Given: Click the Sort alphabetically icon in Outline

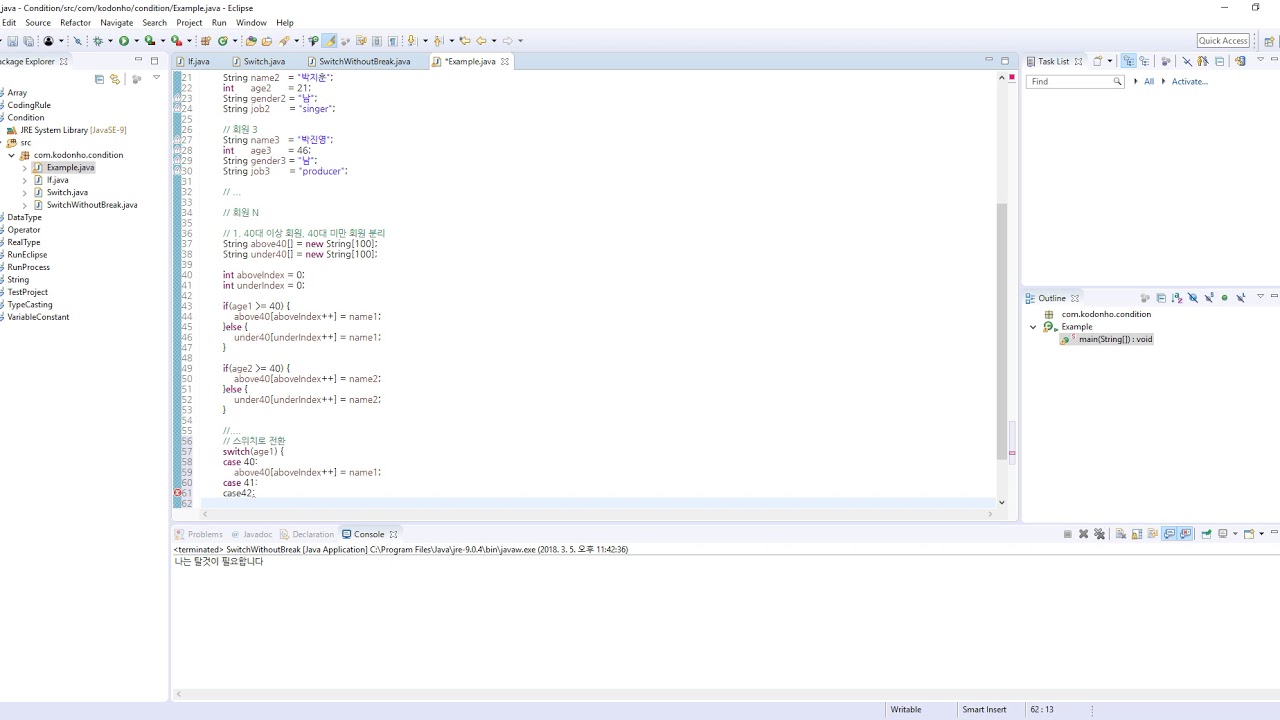Looking at the screenshot, I should pyautogui.click(x=1177, y=298).
